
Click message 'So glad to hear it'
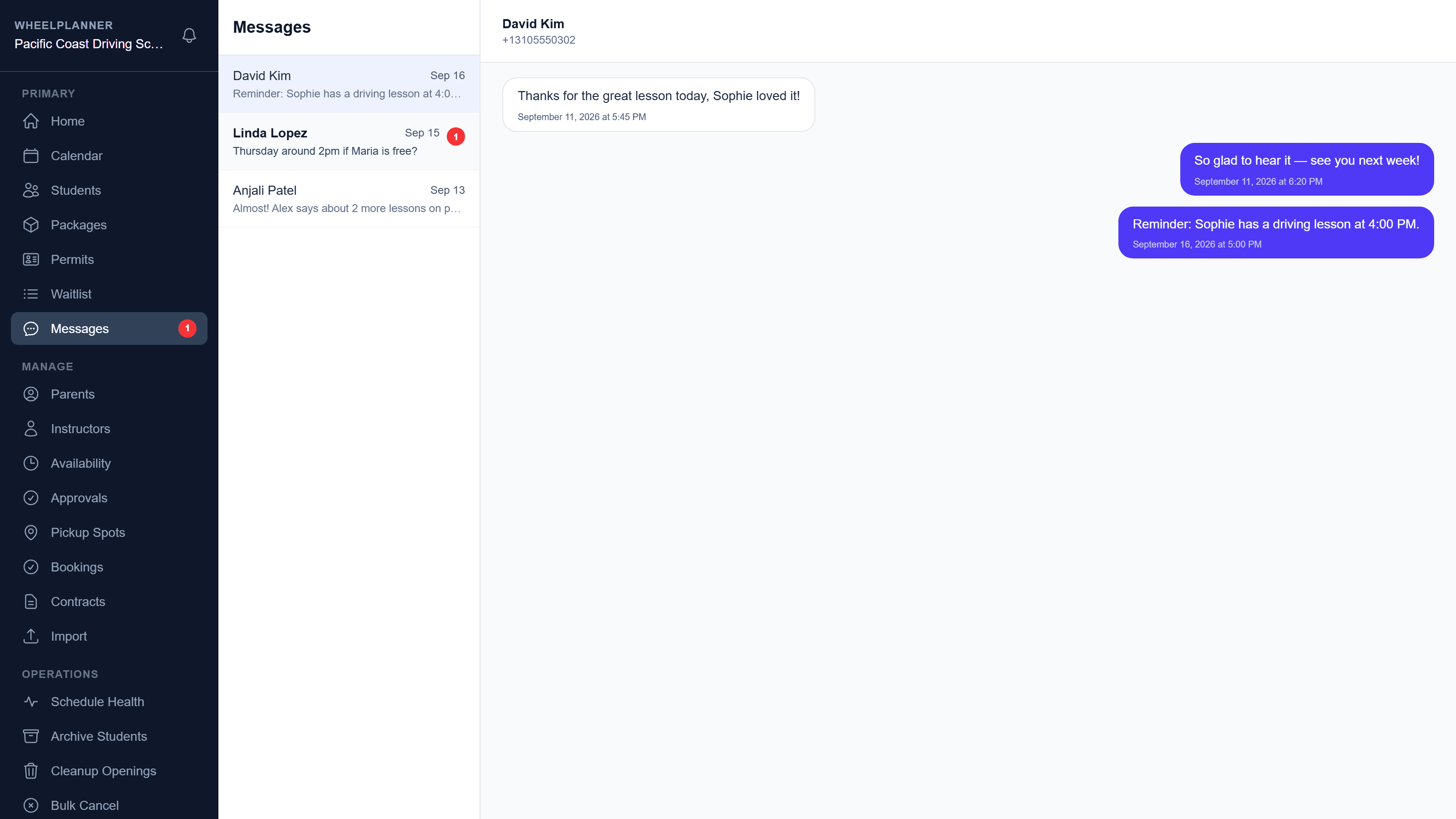(x=1306, y=169)
